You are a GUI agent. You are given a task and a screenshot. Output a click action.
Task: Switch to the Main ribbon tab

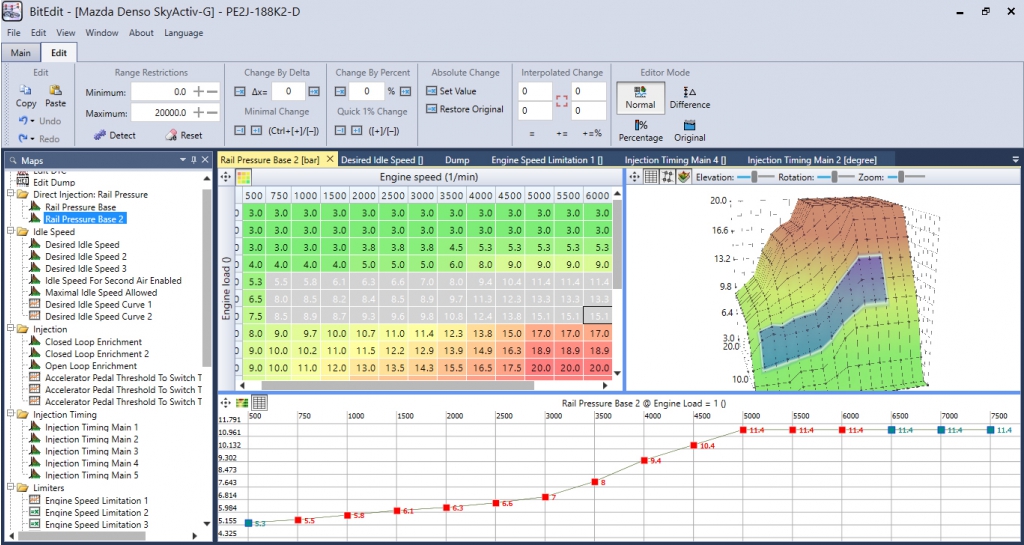coord(21,53)
